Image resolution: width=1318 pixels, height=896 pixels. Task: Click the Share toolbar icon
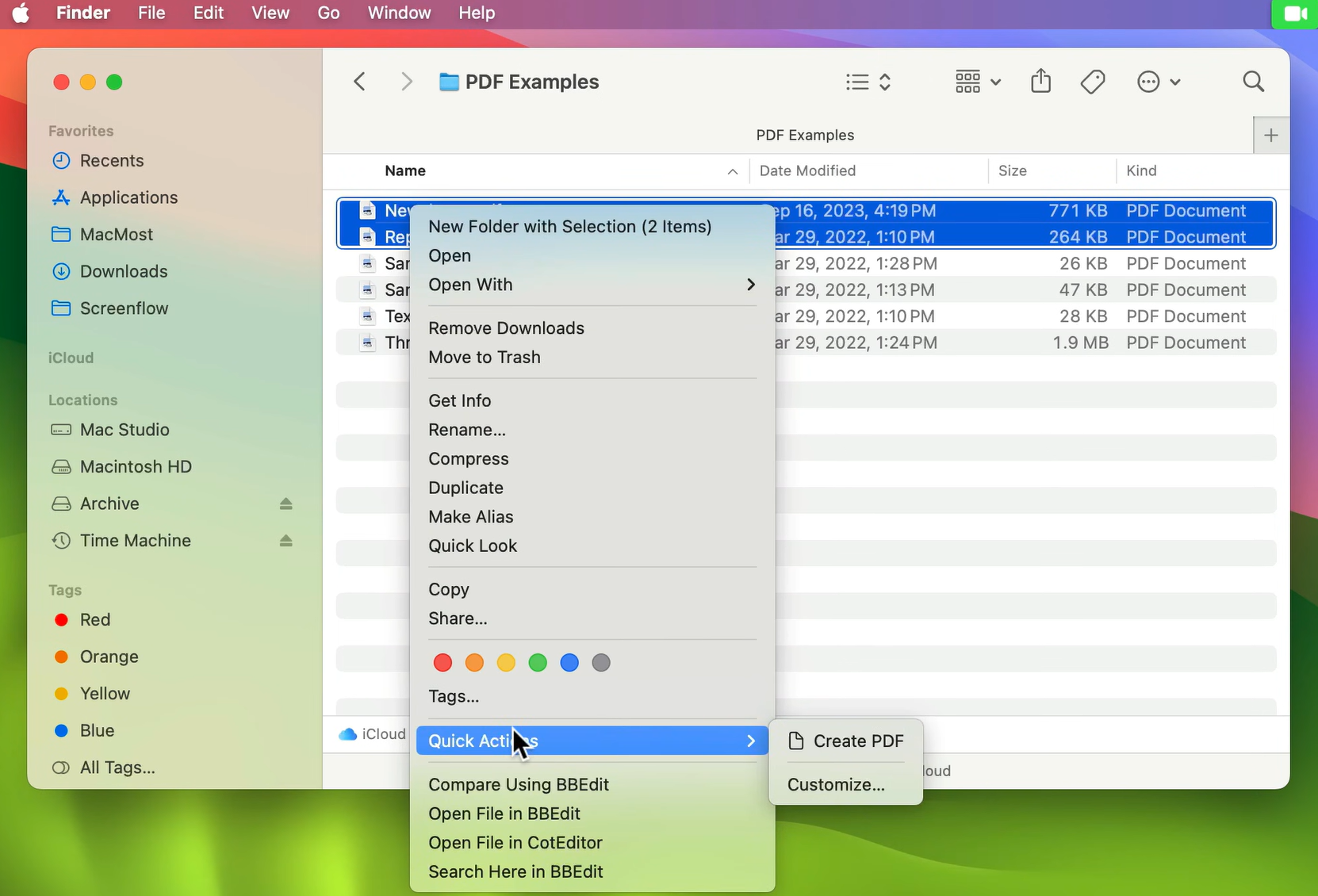pos(1041,81)
